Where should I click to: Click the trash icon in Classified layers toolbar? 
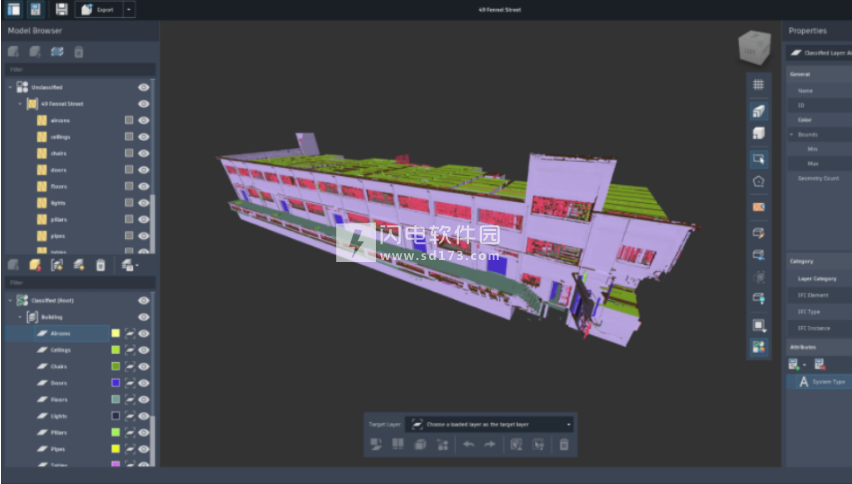pyautogui.click(x=100, y=265)
